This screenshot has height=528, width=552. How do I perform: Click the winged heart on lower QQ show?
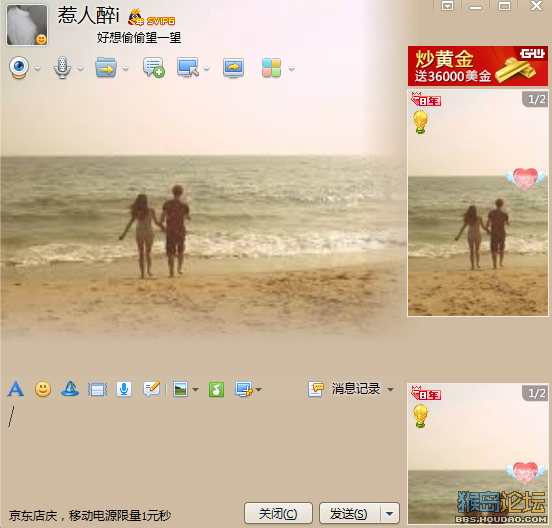pos(525,472)
